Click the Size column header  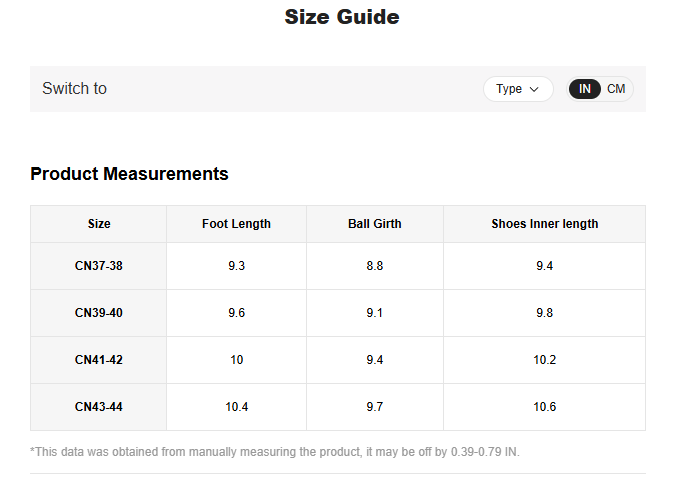(99, 224)
